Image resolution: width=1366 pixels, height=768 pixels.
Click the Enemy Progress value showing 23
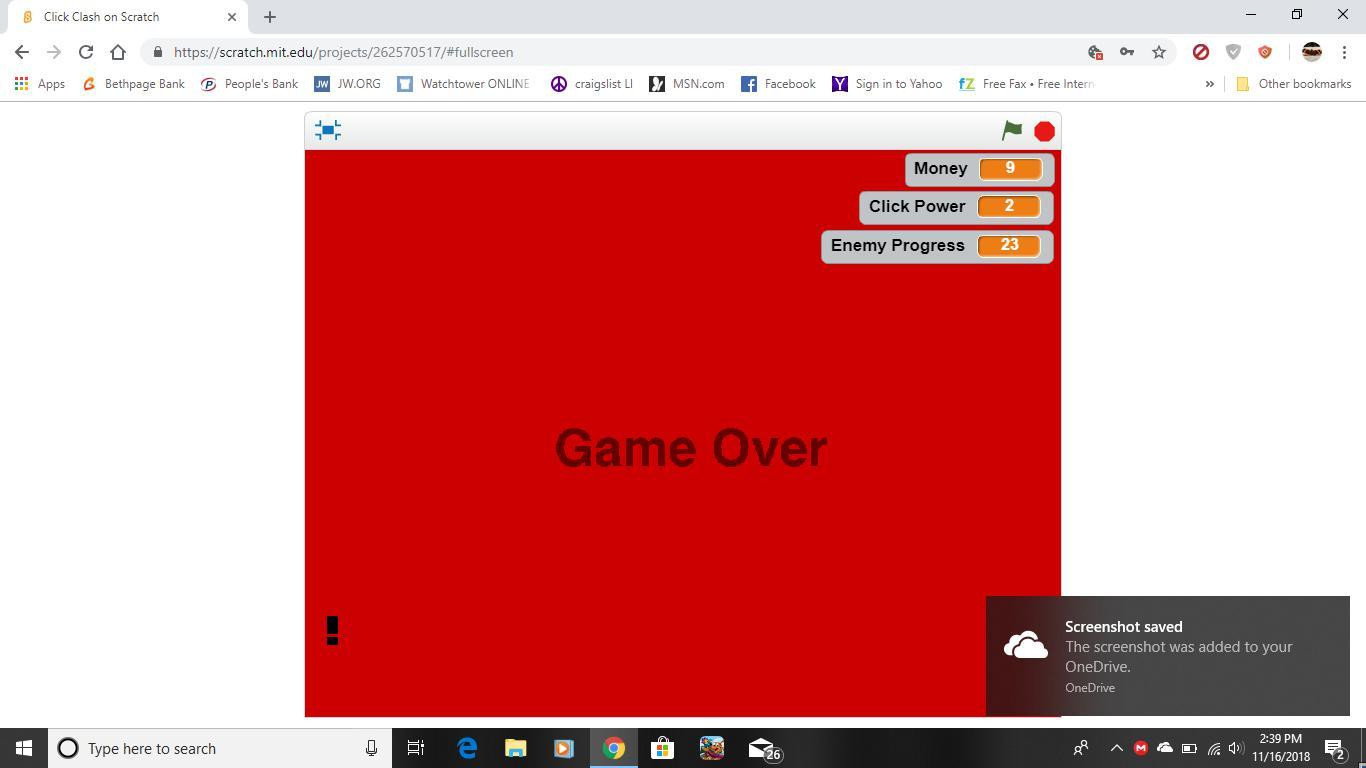tap(1009, 245)
